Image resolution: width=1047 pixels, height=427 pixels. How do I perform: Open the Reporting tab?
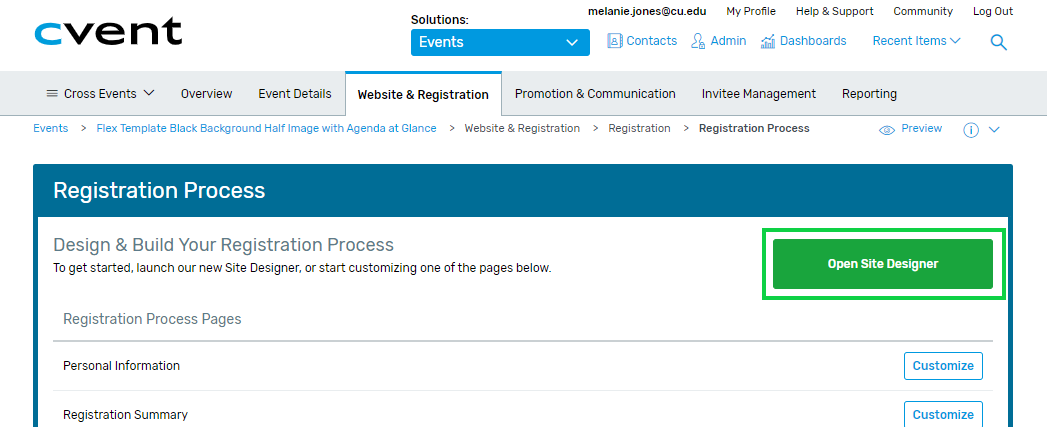869,94
